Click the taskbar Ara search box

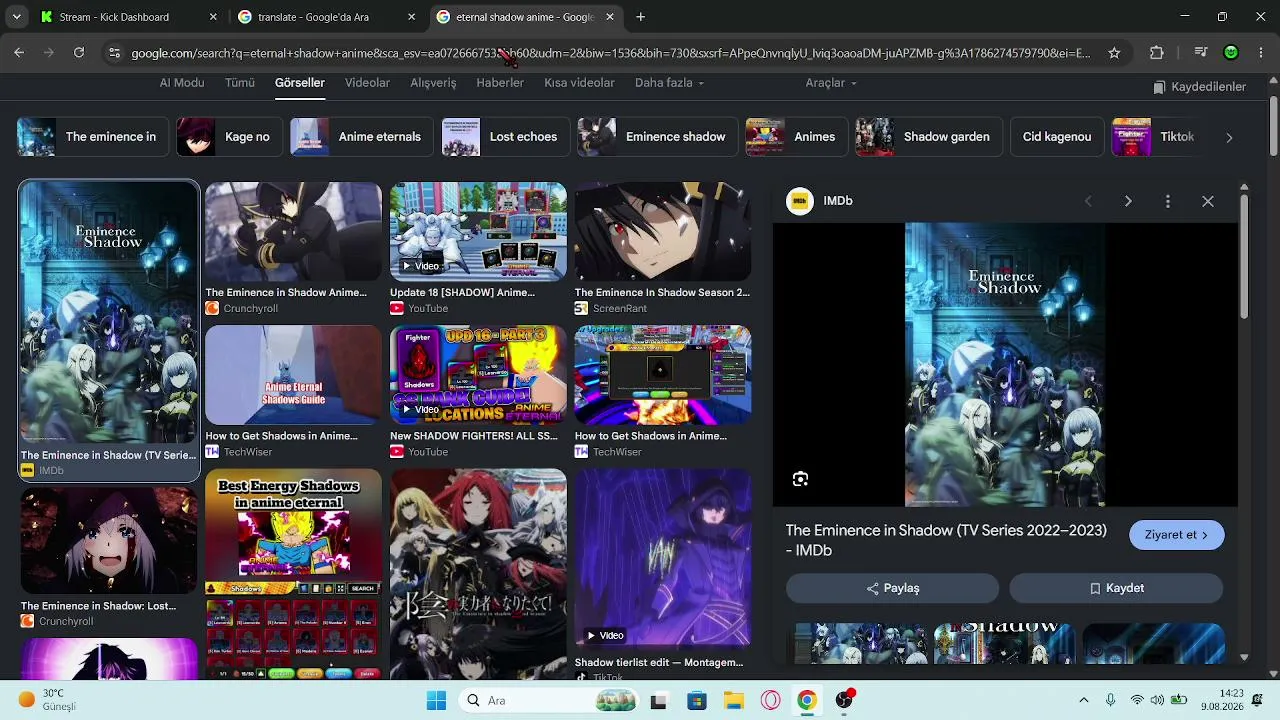coord(547,700)
